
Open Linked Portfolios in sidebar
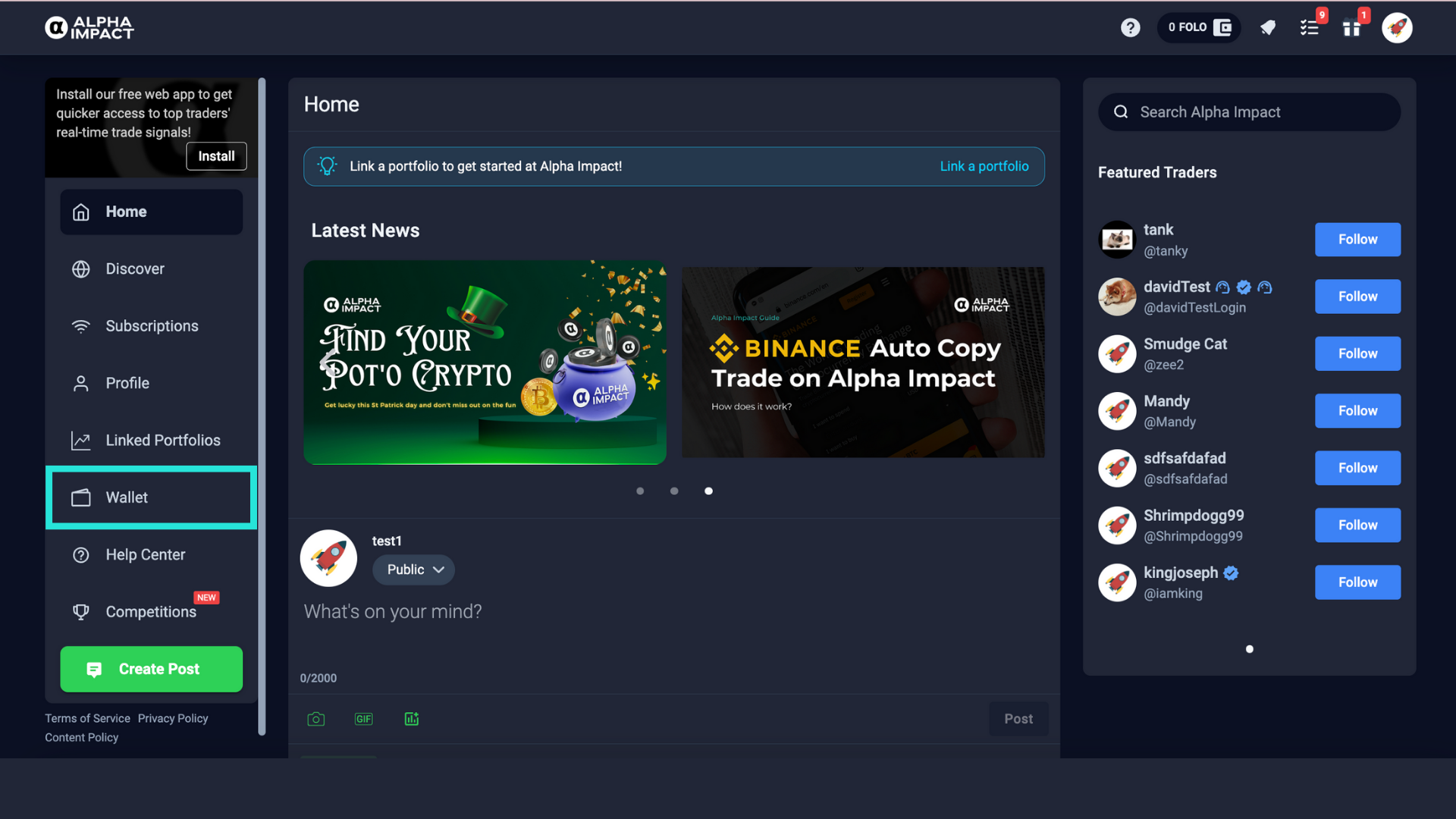click(x=152, y=441)
